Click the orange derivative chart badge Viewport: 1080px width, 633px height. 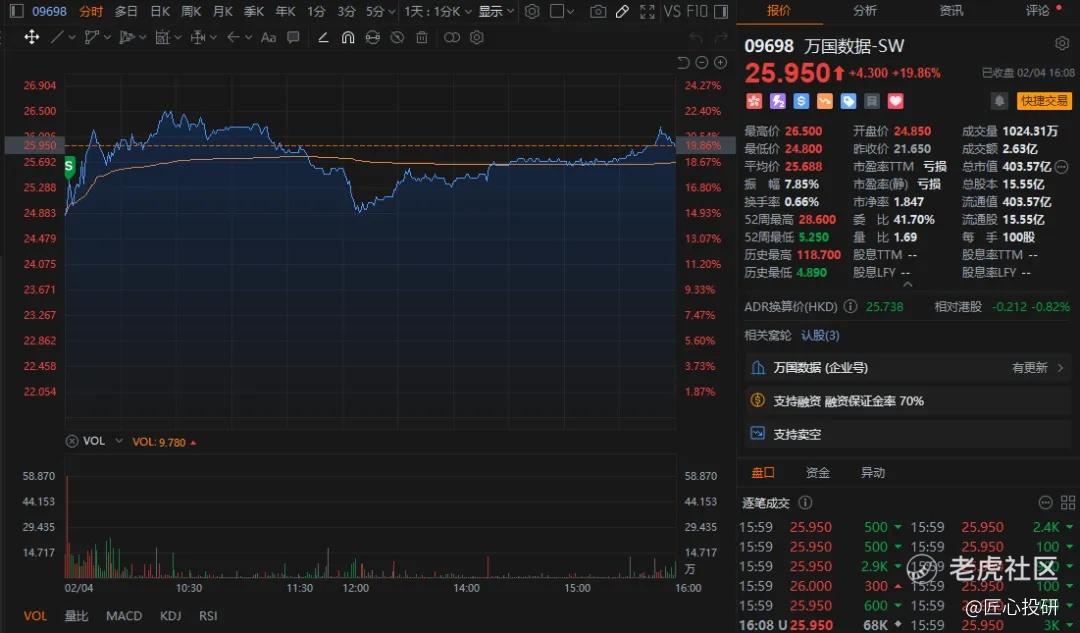(824, 101)
